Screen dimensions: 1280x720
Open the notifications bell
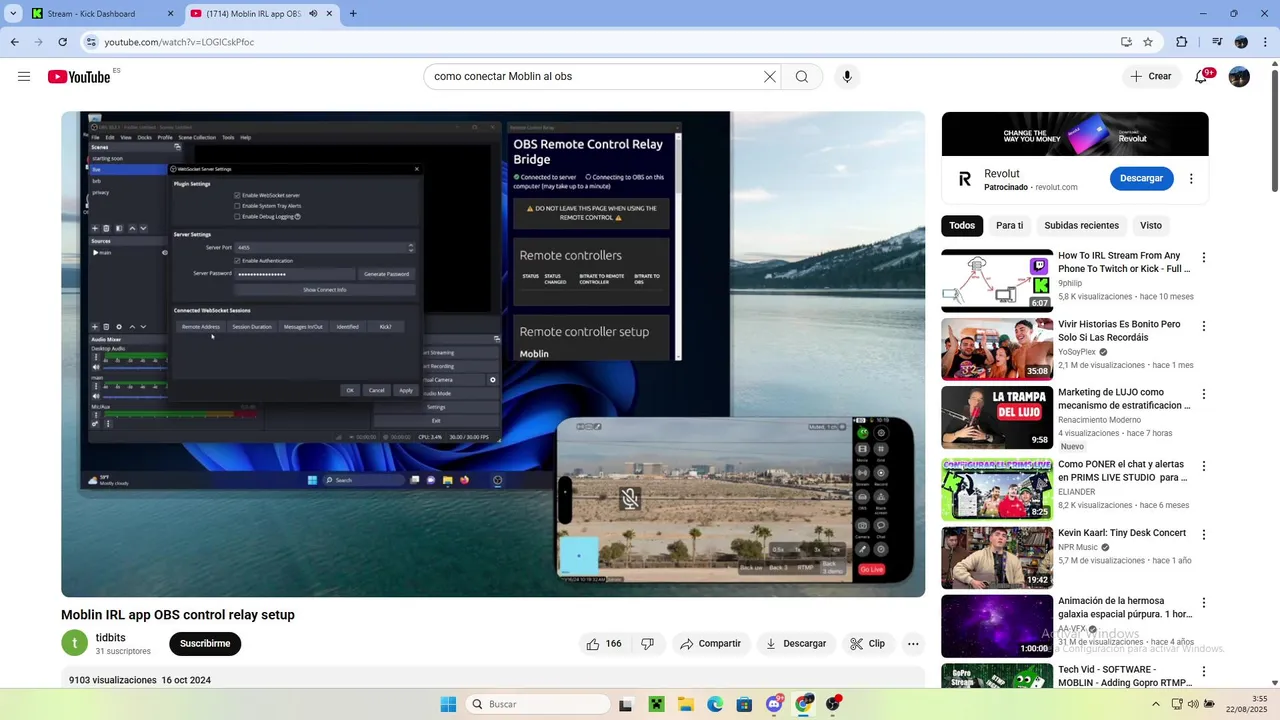[x=1201, y=77]
